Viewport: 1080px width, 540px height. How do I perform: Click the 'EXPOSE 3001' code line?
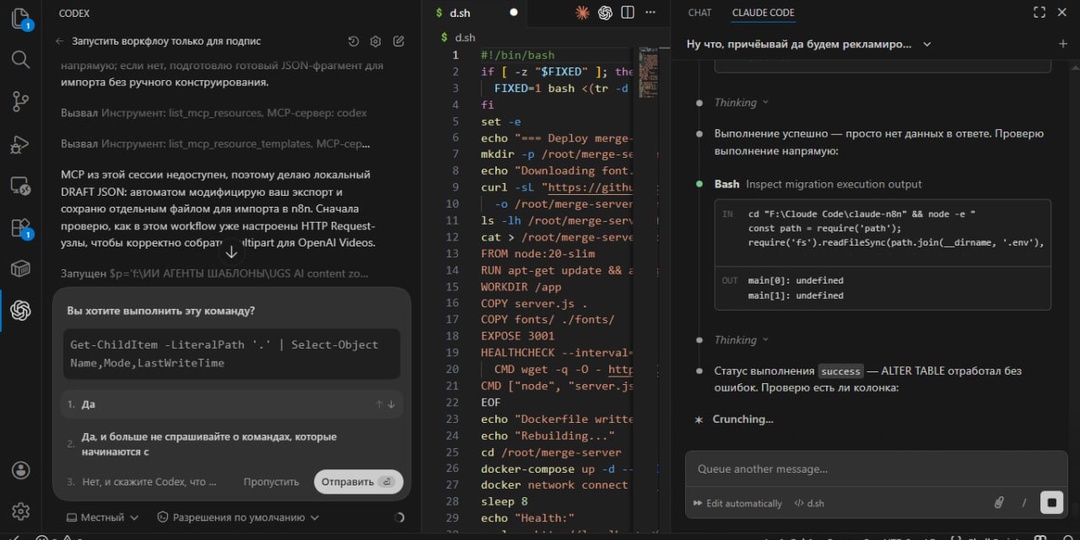(x=517, y=336)
